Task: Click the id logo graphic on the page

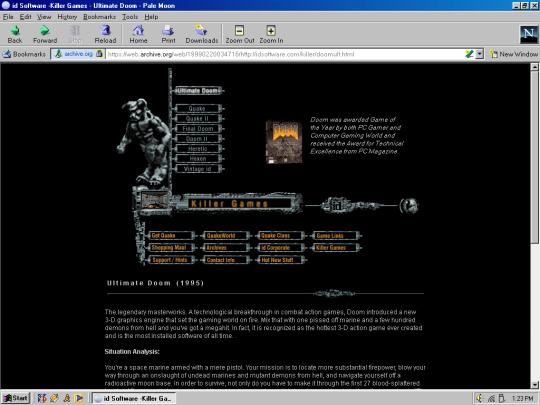Action: (x=338, y=205)
